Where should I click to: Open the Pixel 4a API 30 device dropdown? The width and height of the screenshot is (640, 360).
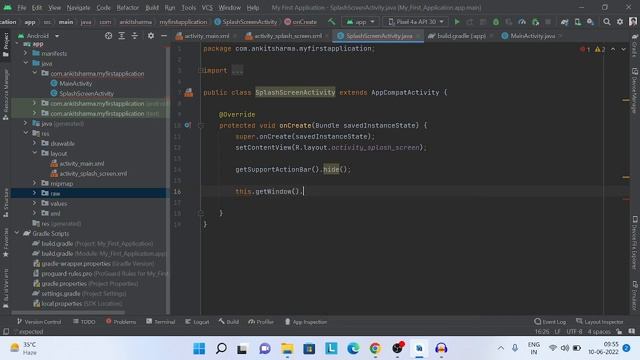[x=416, y=22]
